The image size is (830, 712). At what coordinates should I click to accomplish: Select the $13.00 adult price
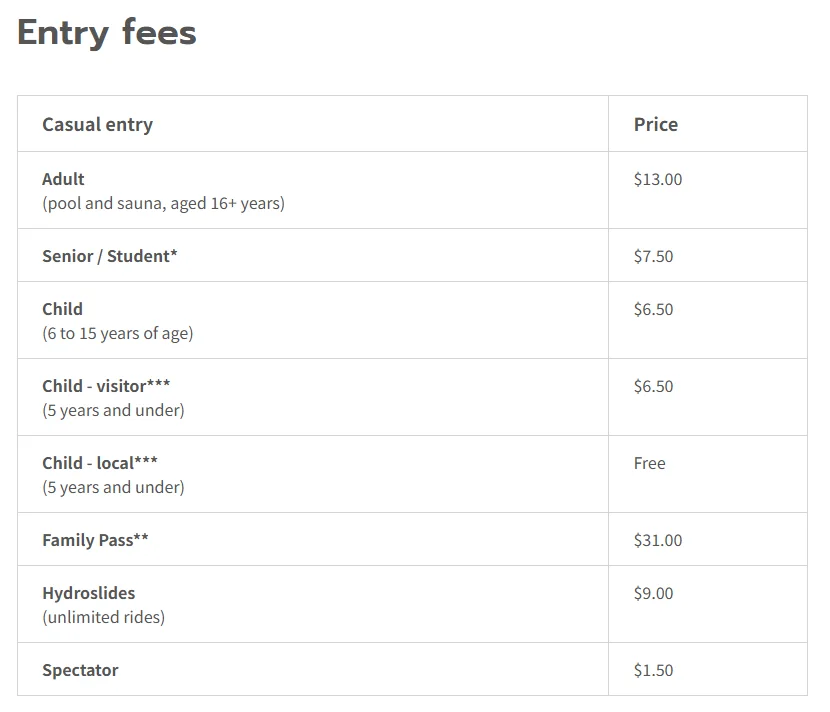(658, 179)
